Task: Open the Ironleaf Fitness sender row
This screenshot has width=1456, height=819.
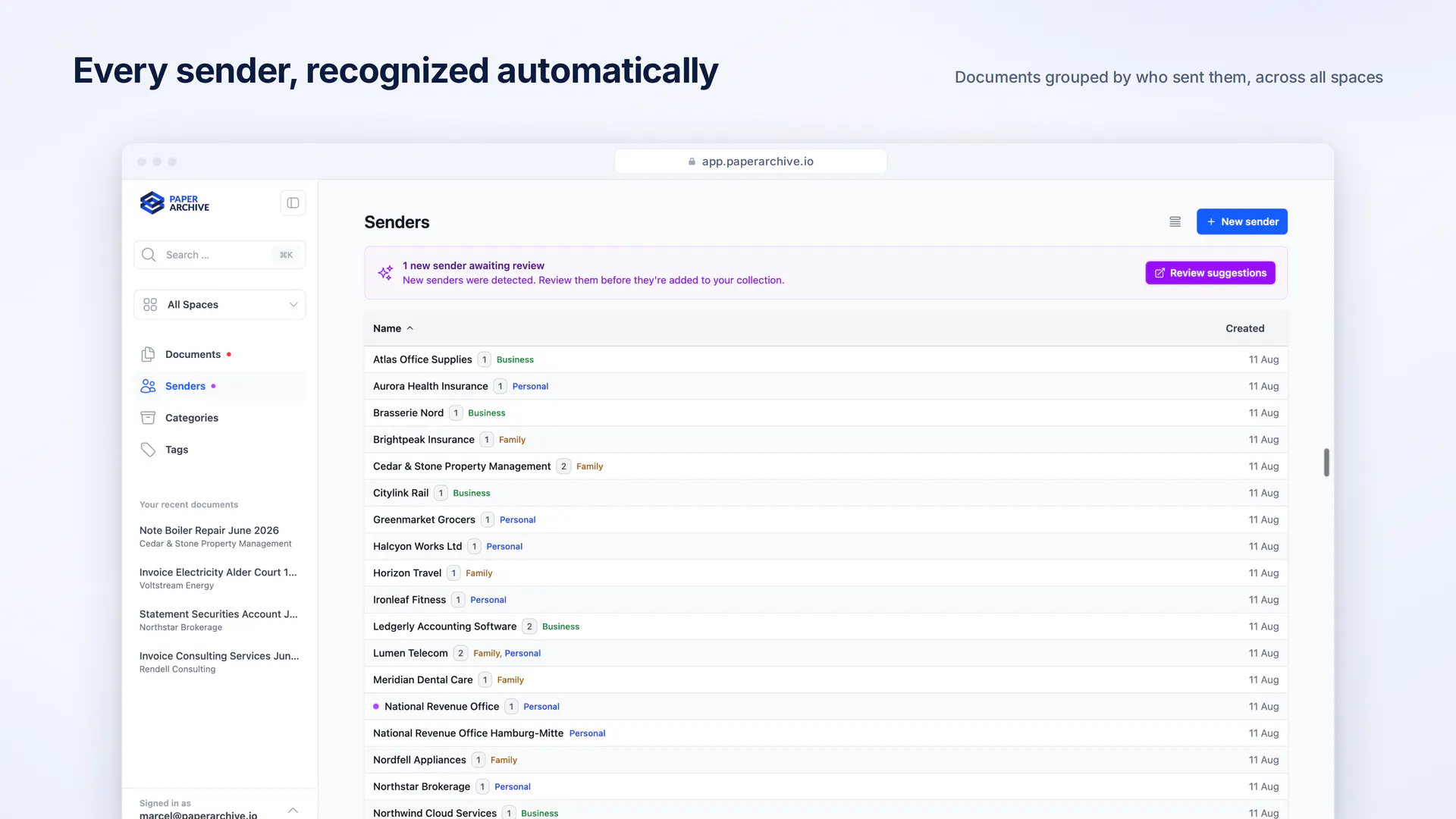Action: pyautogui.click(x=826, y=600)
